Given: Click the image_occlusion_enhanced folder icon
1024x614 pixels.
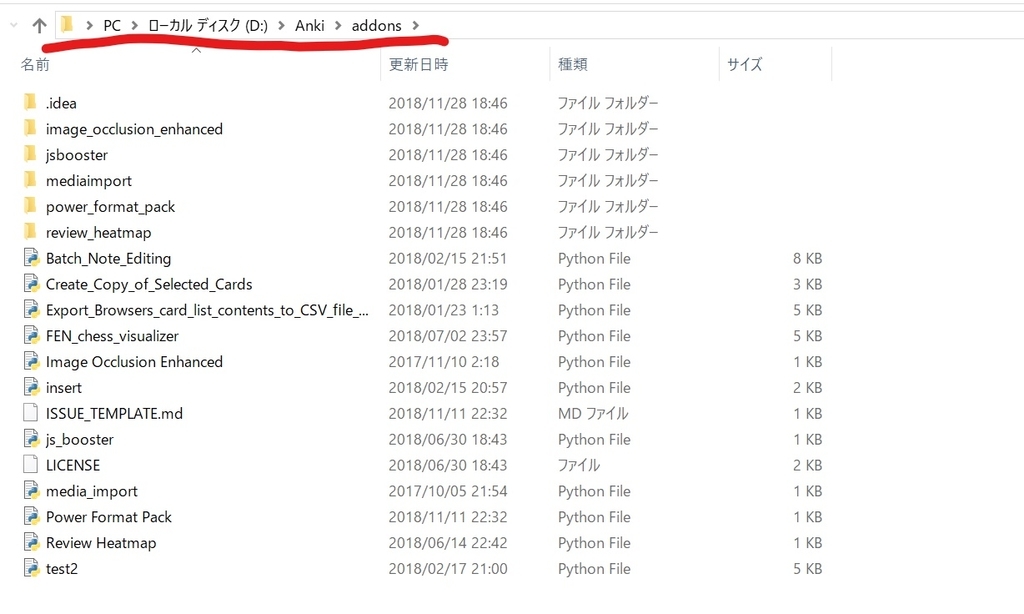Looking at the screenshot, I should point(30,129).
